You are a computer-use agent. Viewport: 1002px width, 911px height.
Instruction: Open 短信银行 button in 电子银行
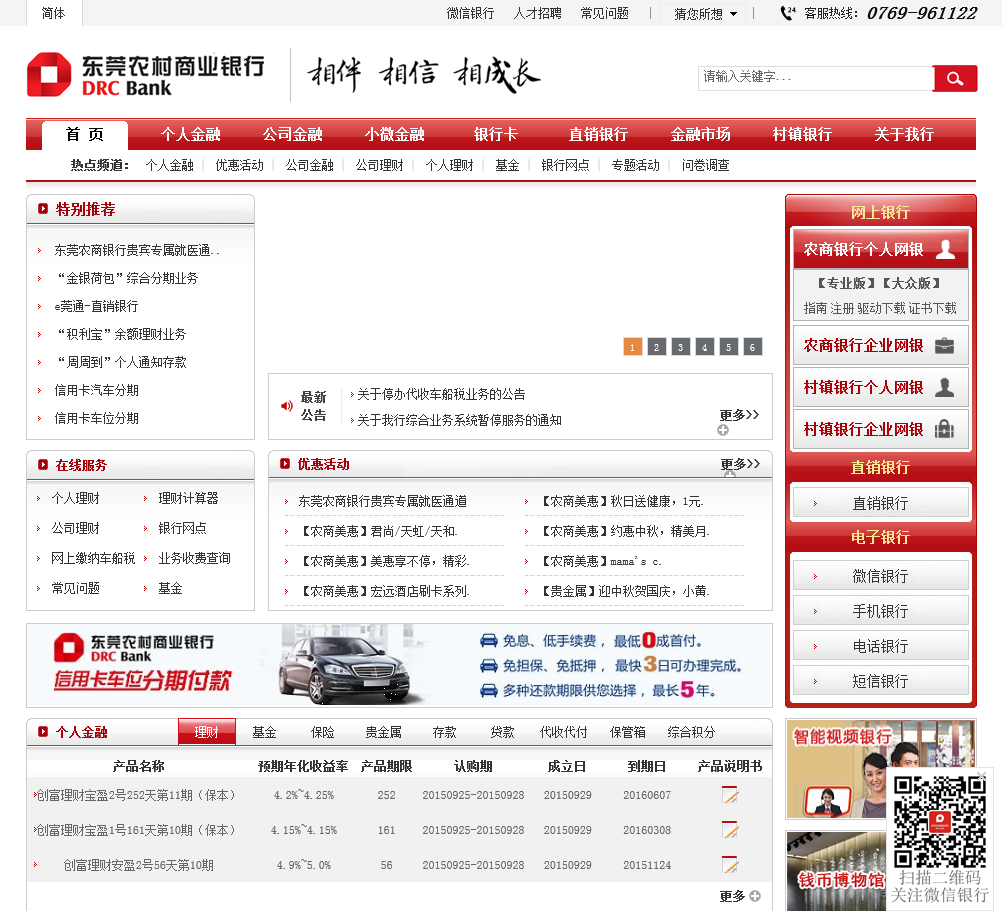(x=881, y=681)
